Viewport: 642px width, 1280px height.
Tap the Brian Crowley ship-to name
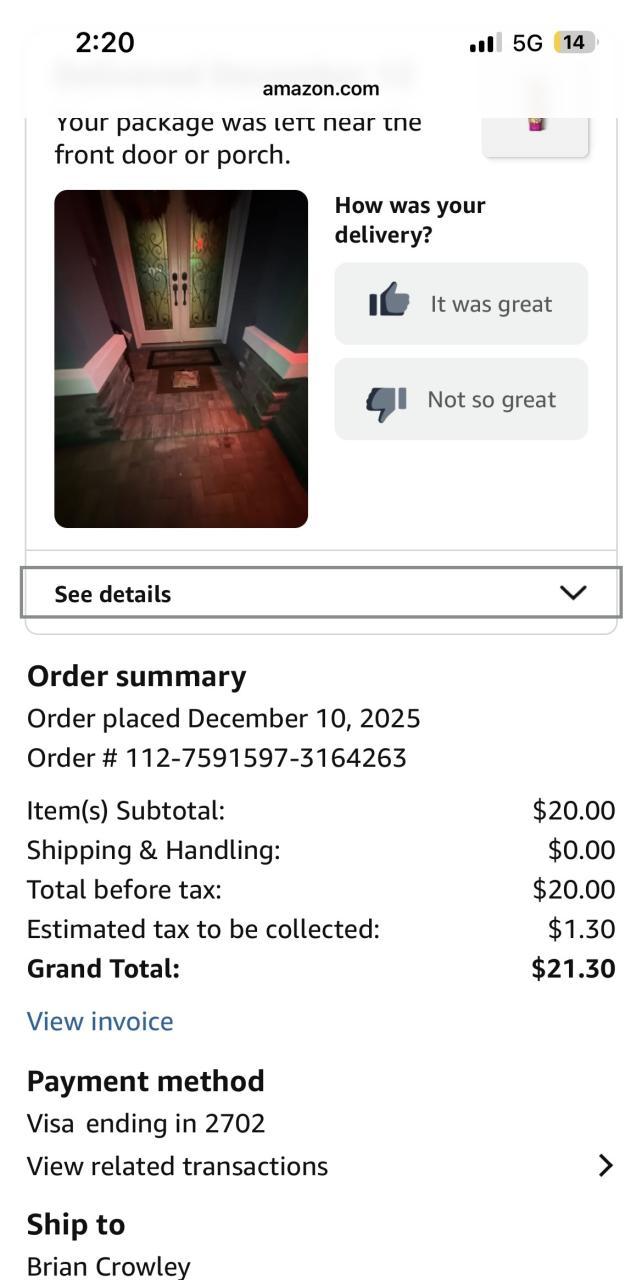click(108, 1266)
